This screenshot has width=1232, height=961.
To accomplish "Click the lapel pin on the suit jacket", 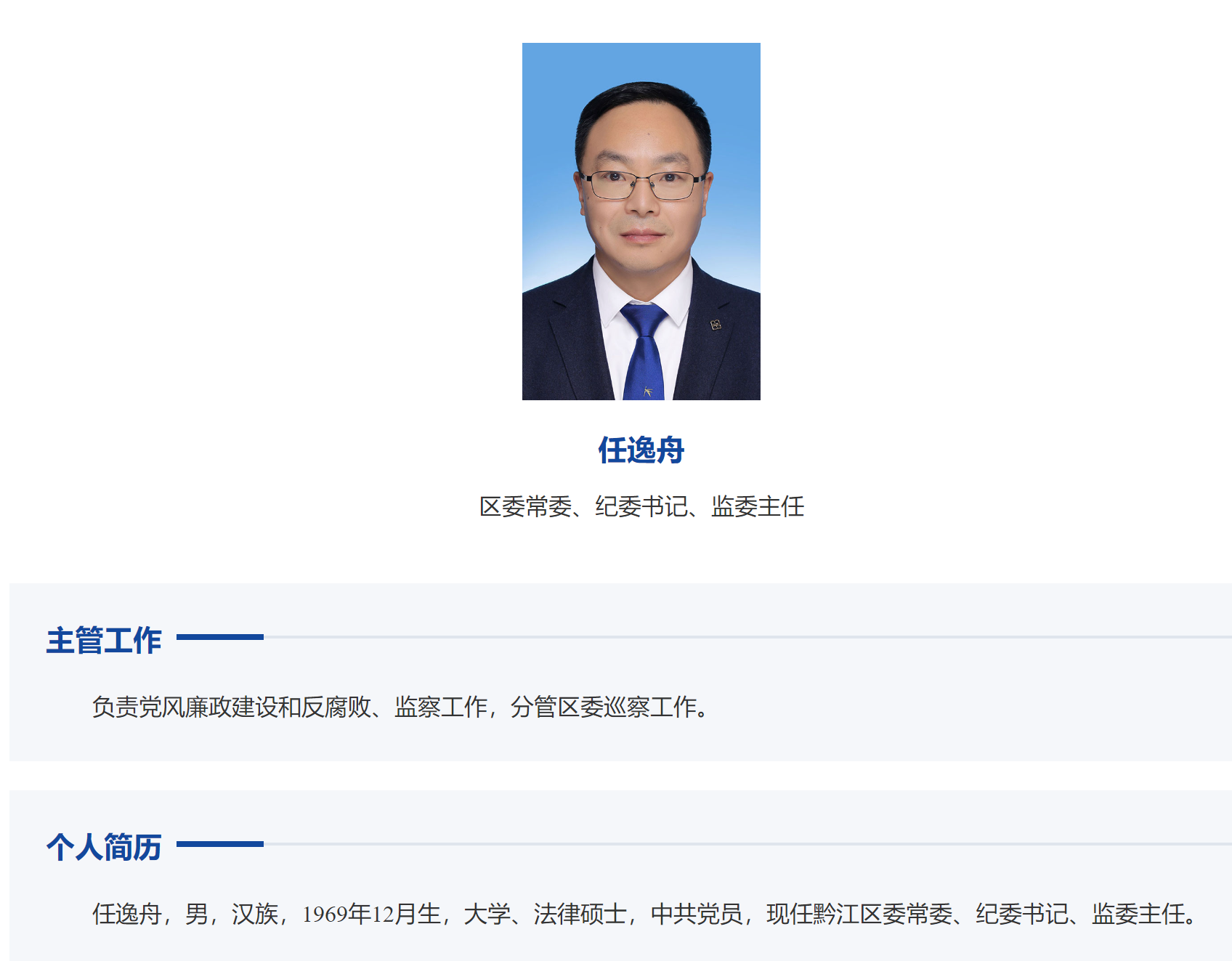I will tap(716, 325).
